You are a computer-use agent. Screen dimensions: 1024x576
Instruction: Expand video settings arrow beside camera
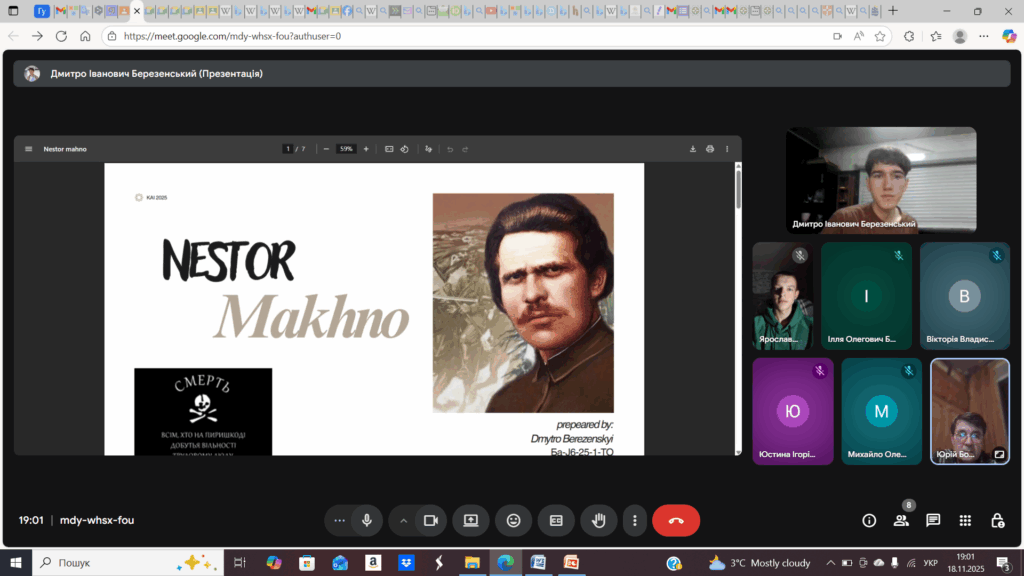point(404,520)
